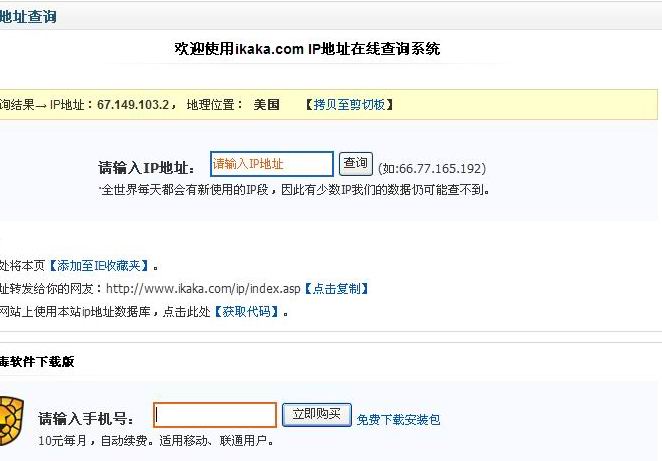The width and height of the screenshot is (662, 461).
Task: Click the 立即购买 button
Action: pyautogui.click(x=317, y=414)
